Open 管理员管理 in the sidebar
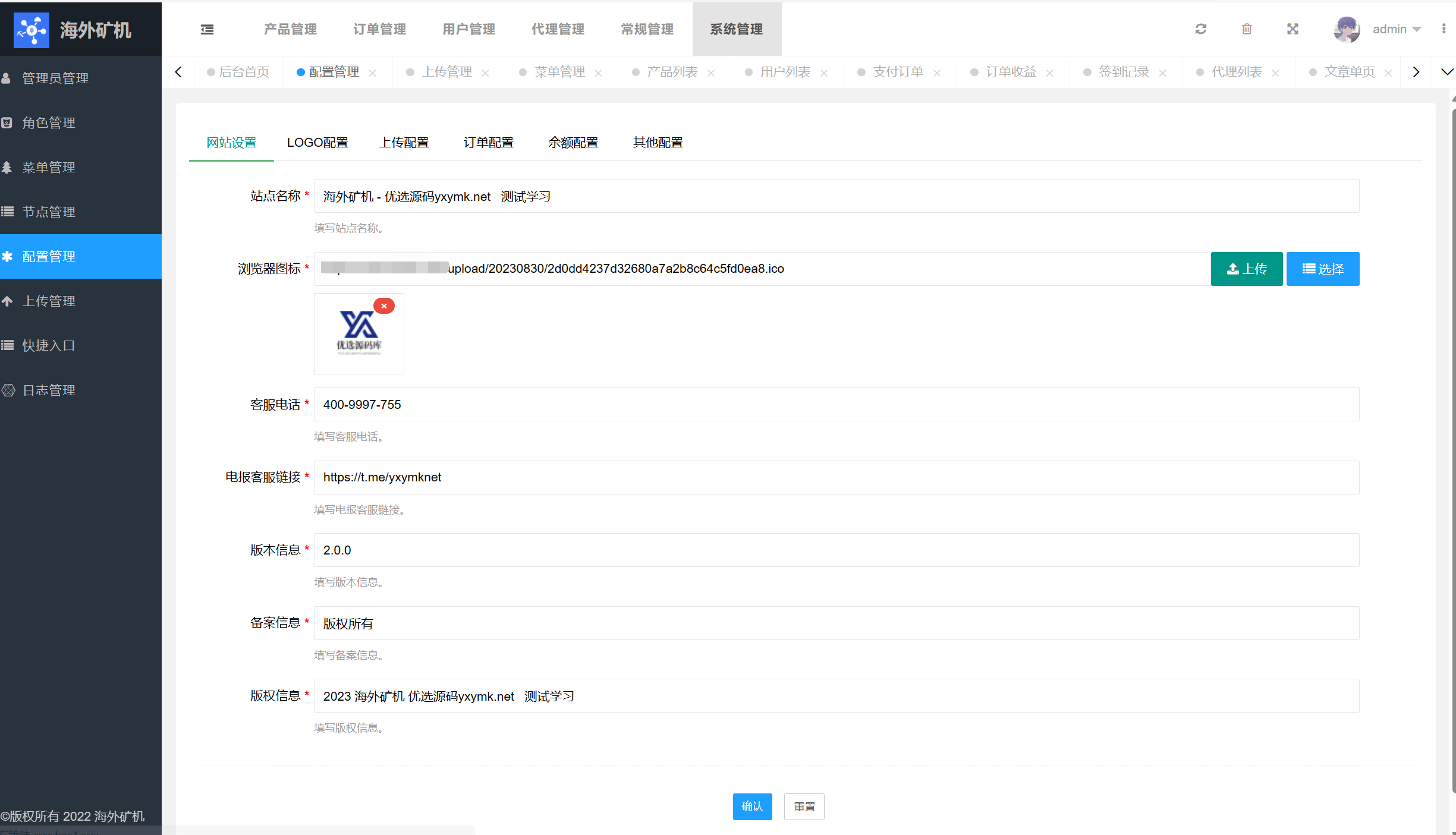Viewport: 1456px width, 835px height. click(81, 78)
